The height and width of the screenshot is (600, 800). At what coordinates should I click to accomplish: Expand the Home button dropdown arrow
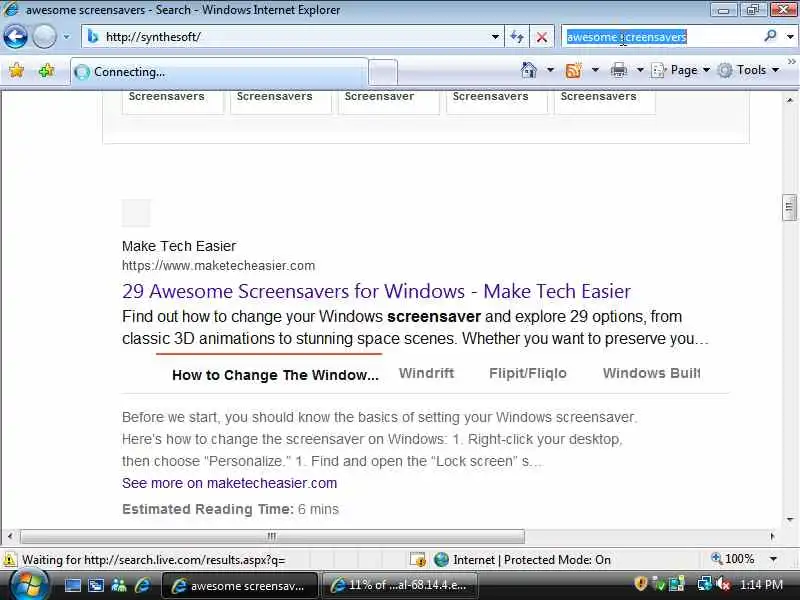pos(550,70)
